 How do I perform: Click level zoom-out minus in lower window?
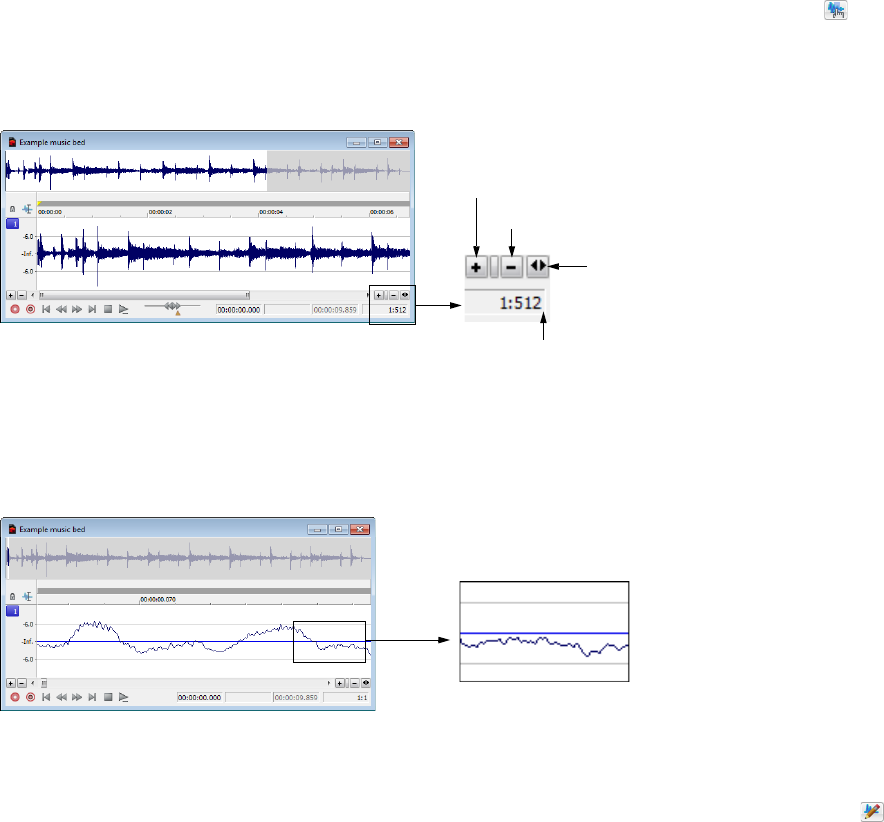[22, 683]
